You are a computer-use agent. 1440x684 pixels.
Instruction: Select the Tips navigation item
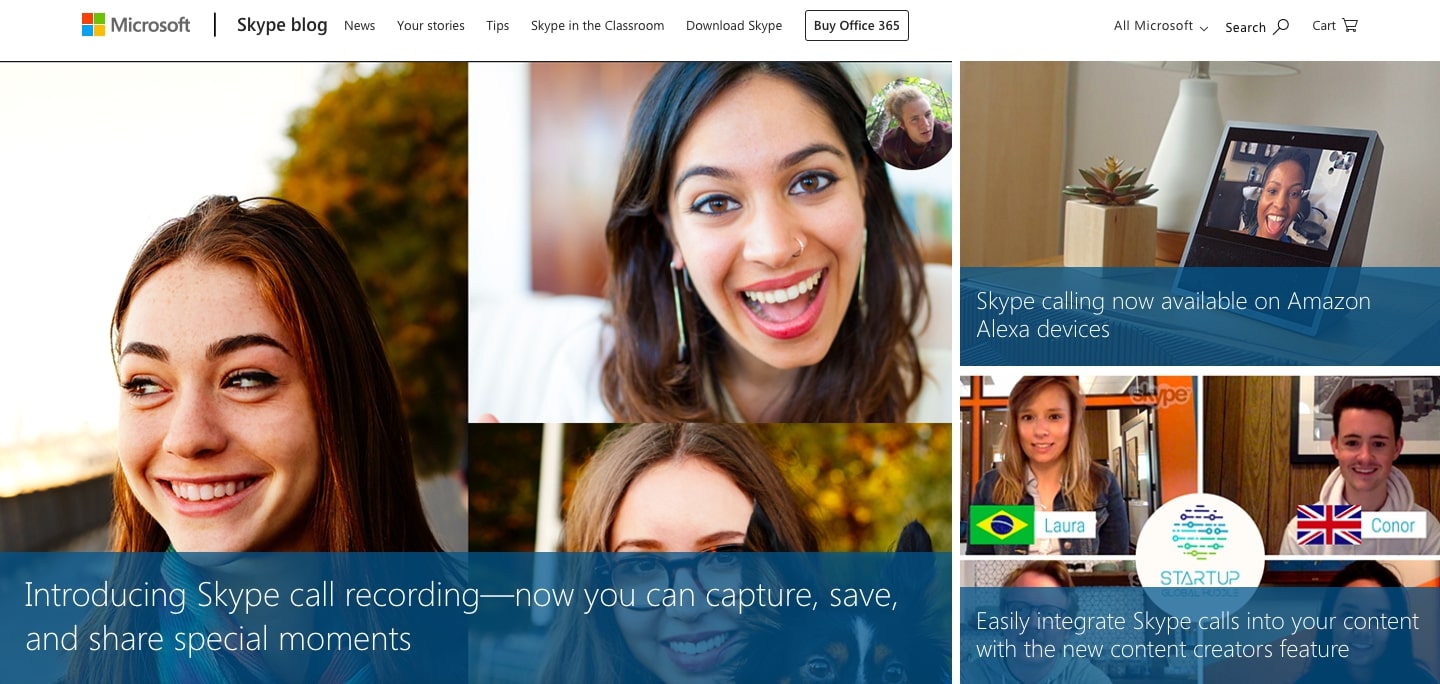tap(498, 26)
